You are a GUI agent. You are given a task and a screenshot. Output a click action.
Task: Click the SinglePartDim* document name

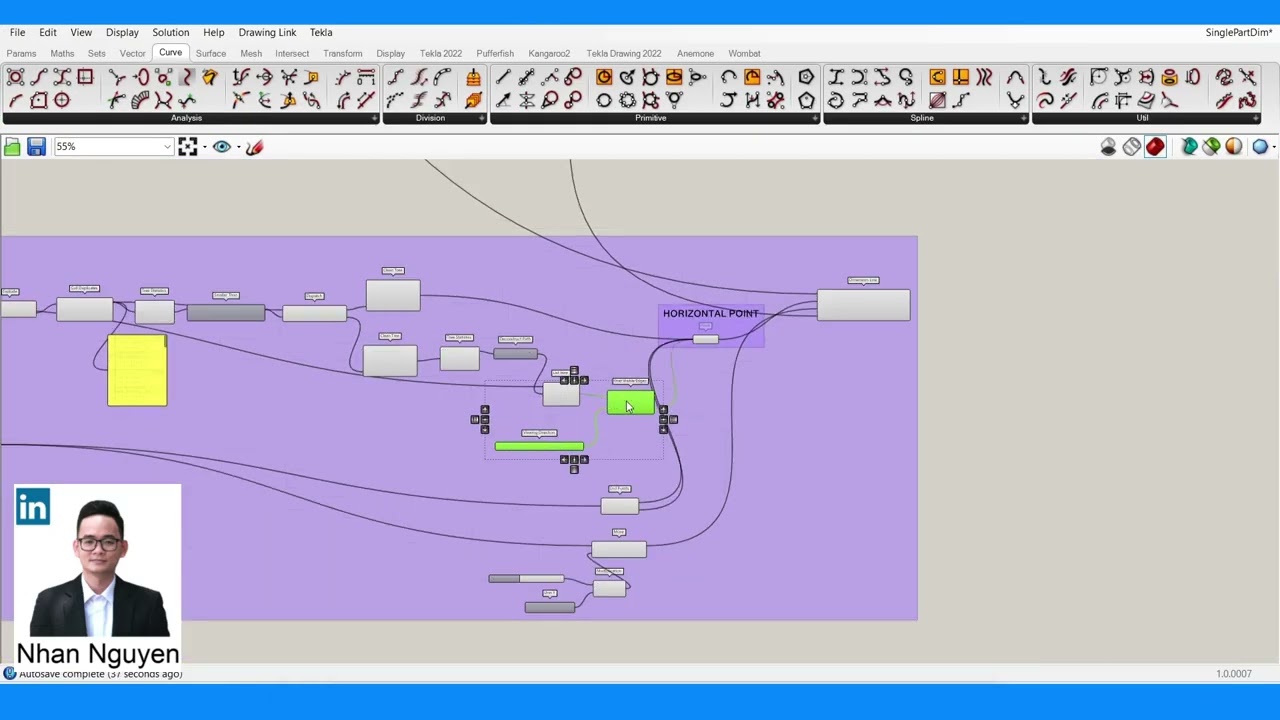pos(1238,32)
